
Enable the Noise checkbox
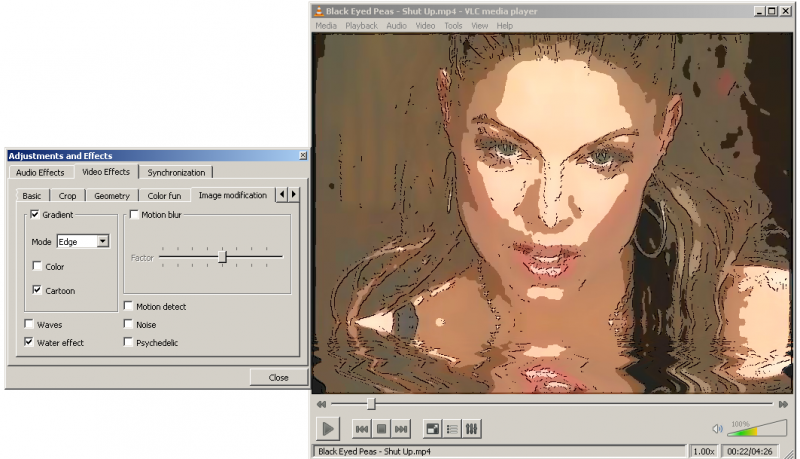[x=128, y=324]
